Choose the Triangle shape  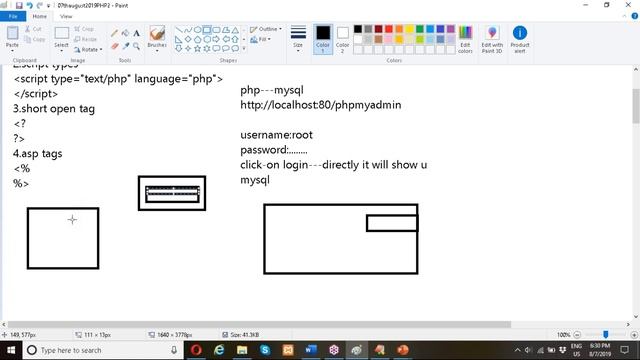click(235, 30)
